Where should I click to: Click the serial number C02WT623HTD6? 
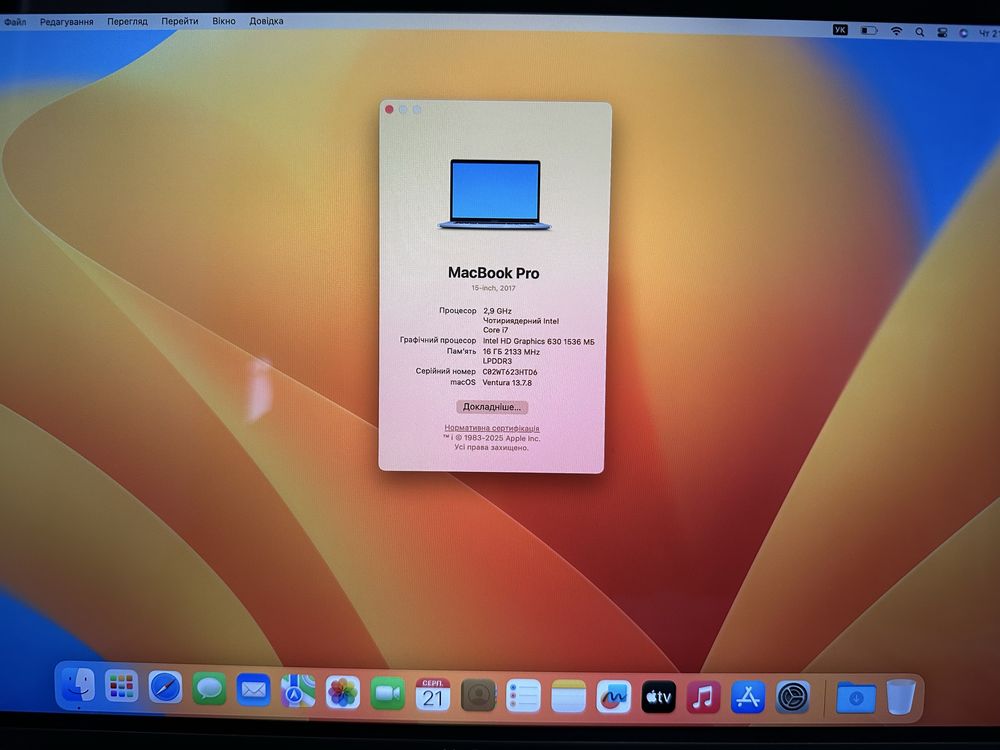[510, 372]
